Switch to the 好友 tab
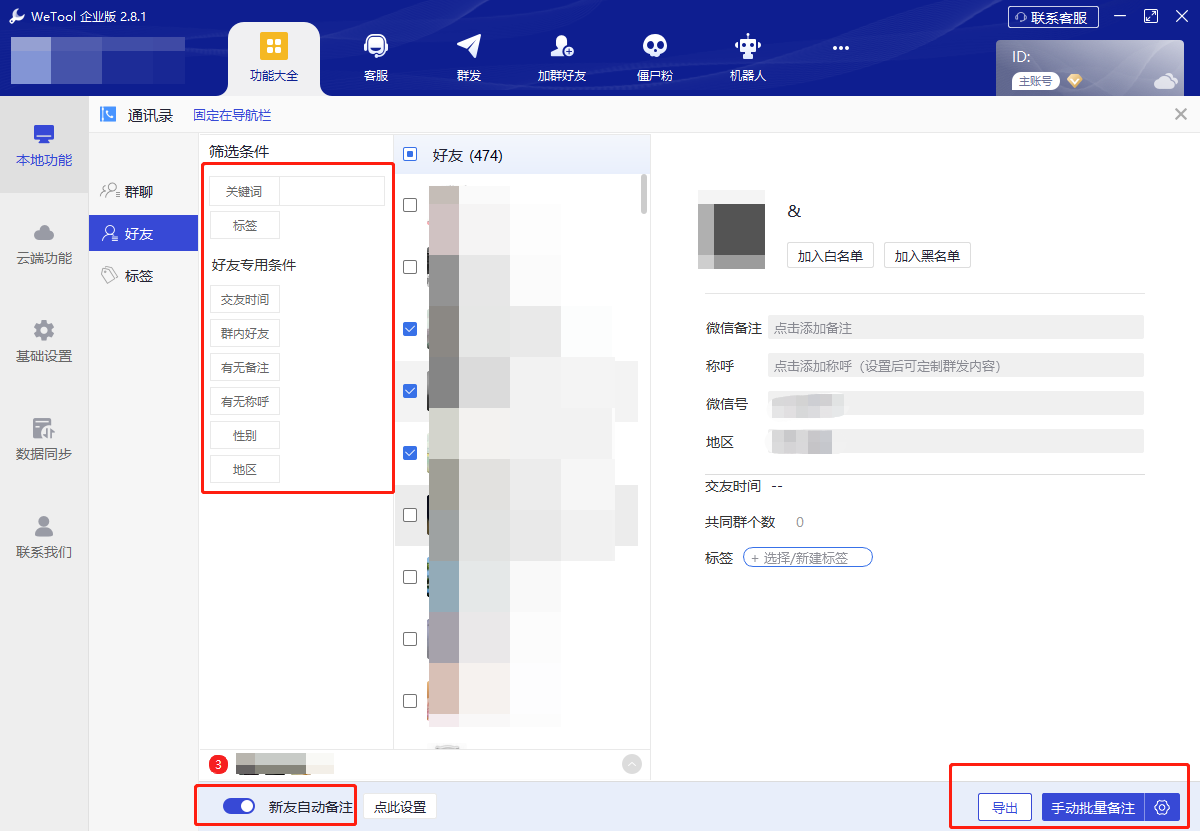Viewport: 1200px width, 831px height. [x=143, y=233]
